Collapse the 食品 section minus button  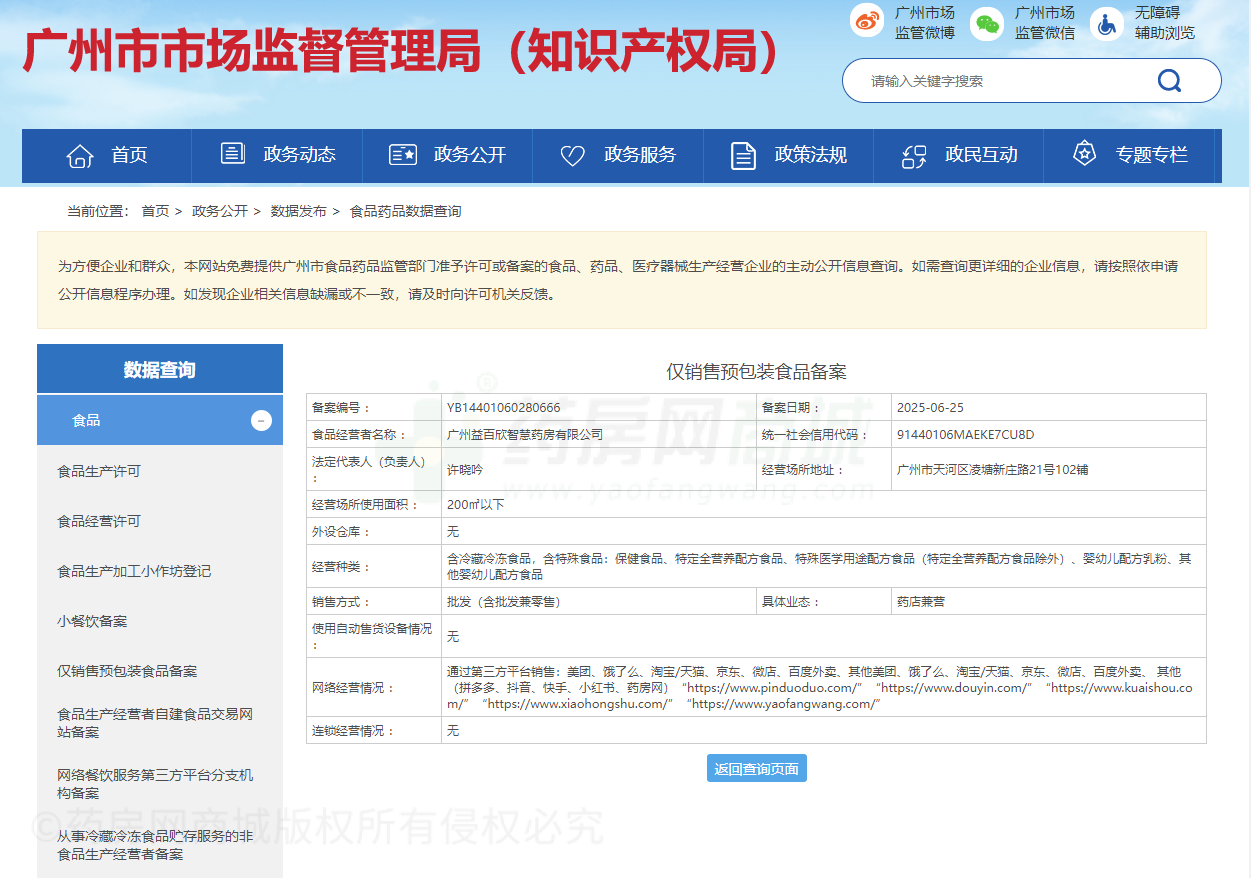[x=261, y=421]
